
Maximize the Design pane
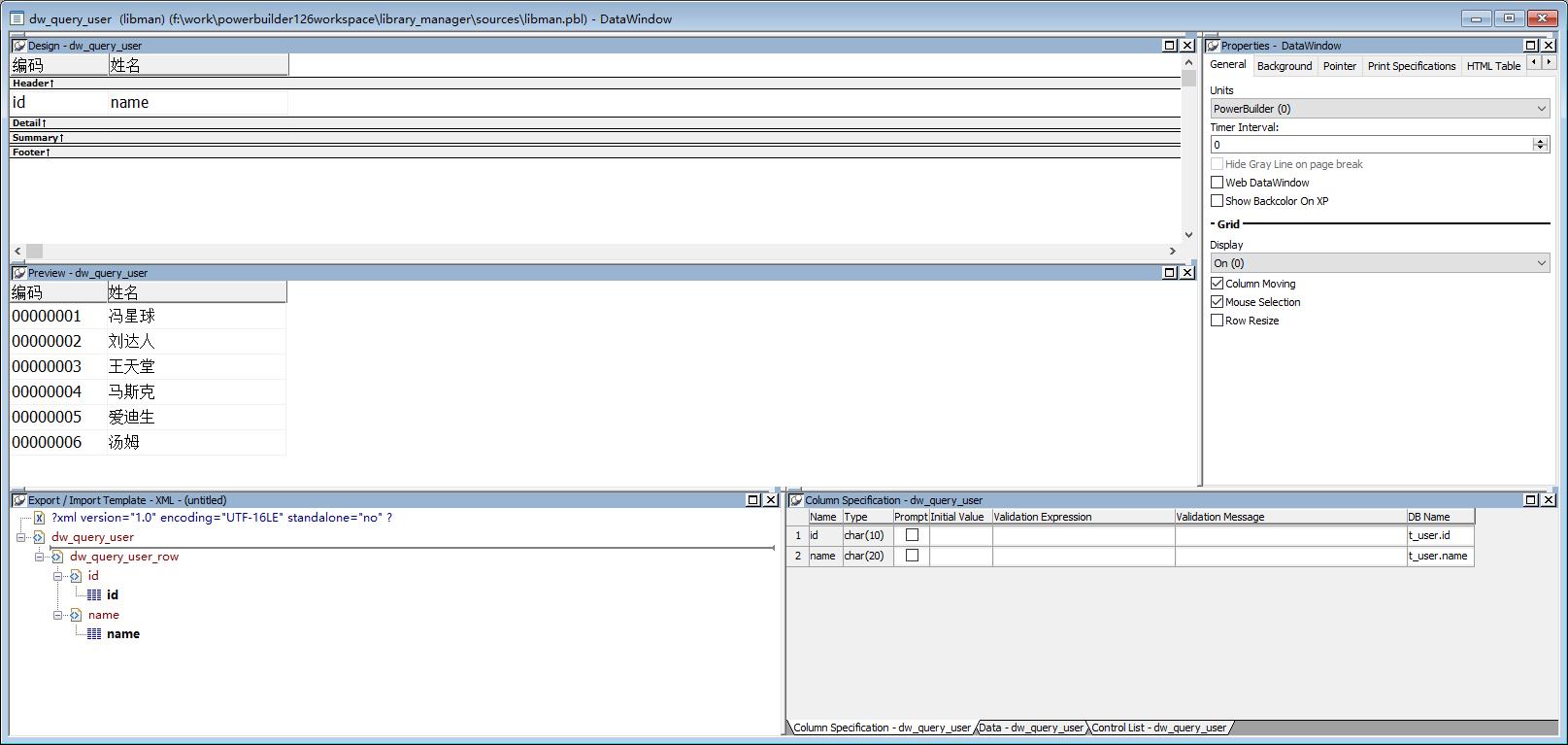(1170, 46)
